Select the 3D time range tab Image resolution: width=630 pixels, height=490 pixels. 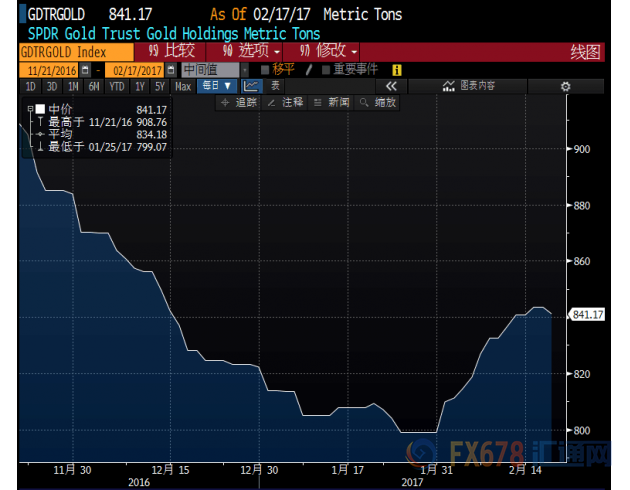tap(52, 86)
